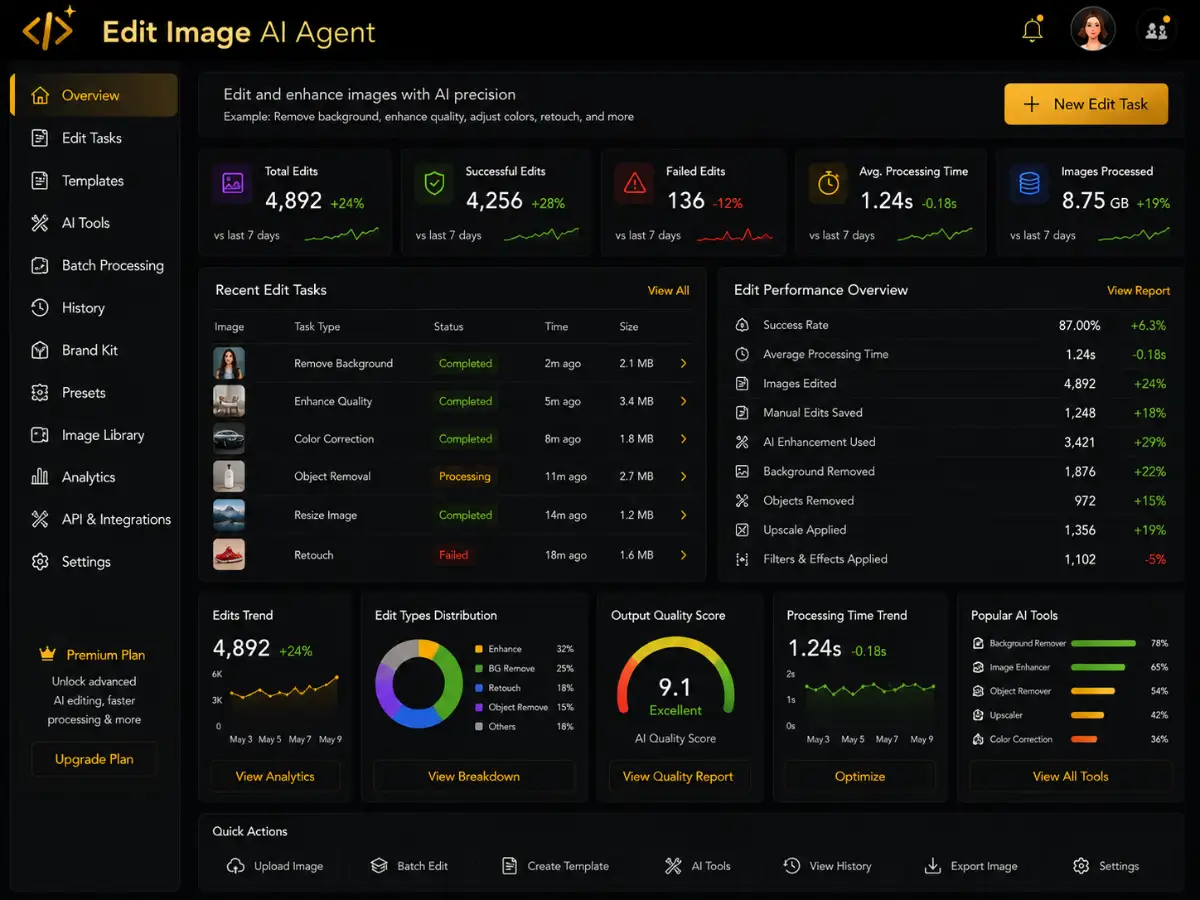Screen dimensions: 1200x900
Task: Click the Images Processed database icon
Action: 1029,185
